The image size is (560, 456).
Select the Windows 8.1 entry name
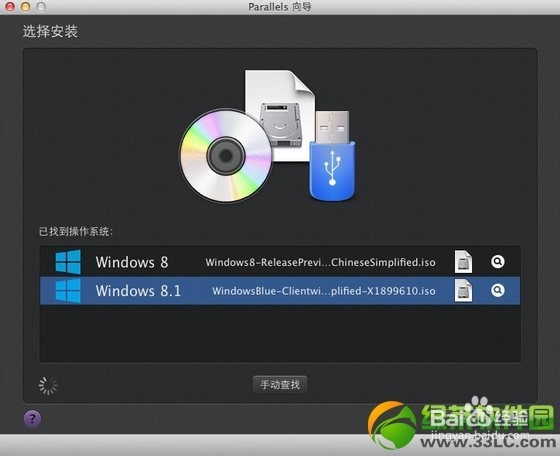(138, 291)
